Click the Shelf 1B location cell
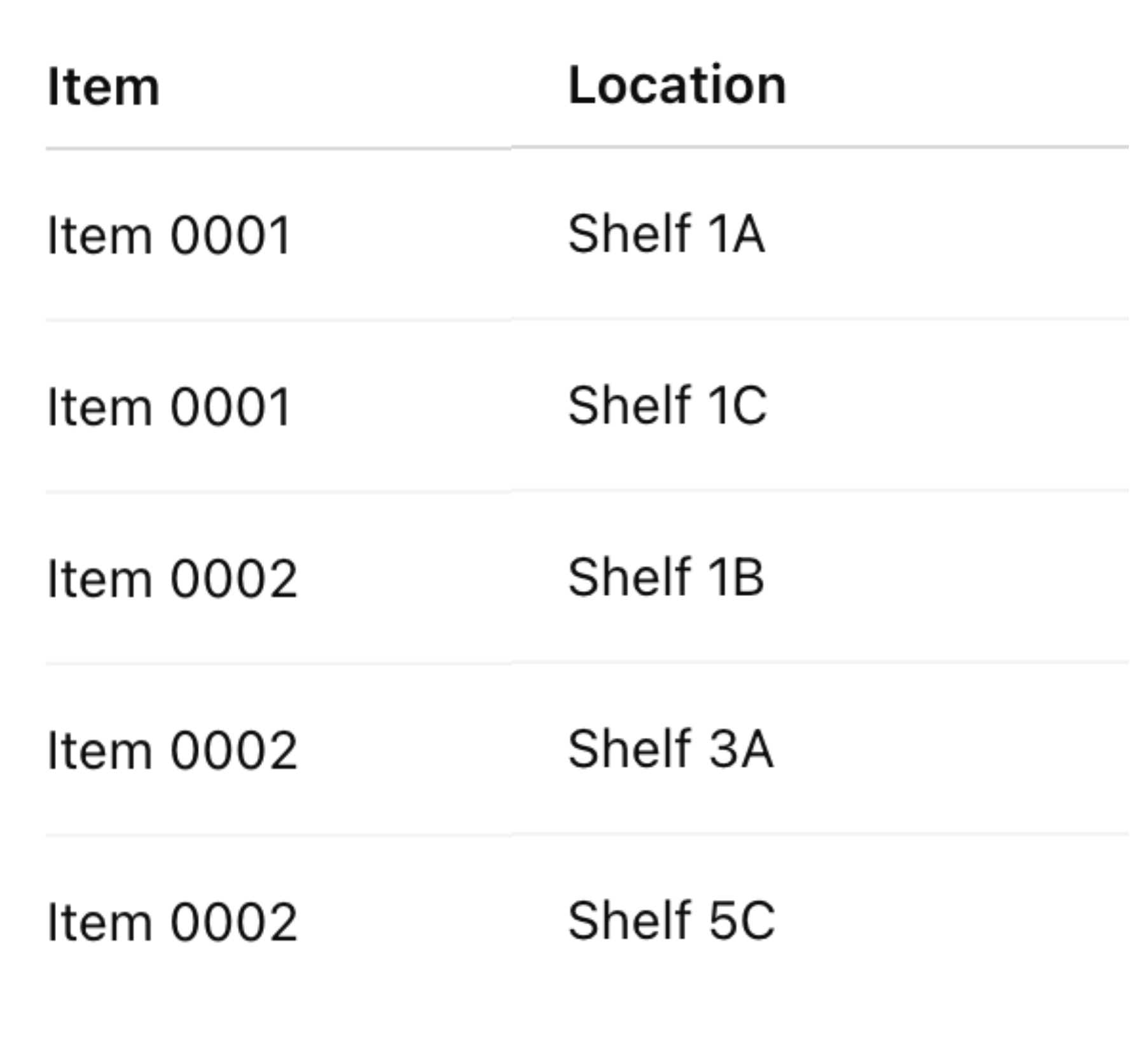Viewport: 1148px width, 1047px height. (x=666, y=578)
